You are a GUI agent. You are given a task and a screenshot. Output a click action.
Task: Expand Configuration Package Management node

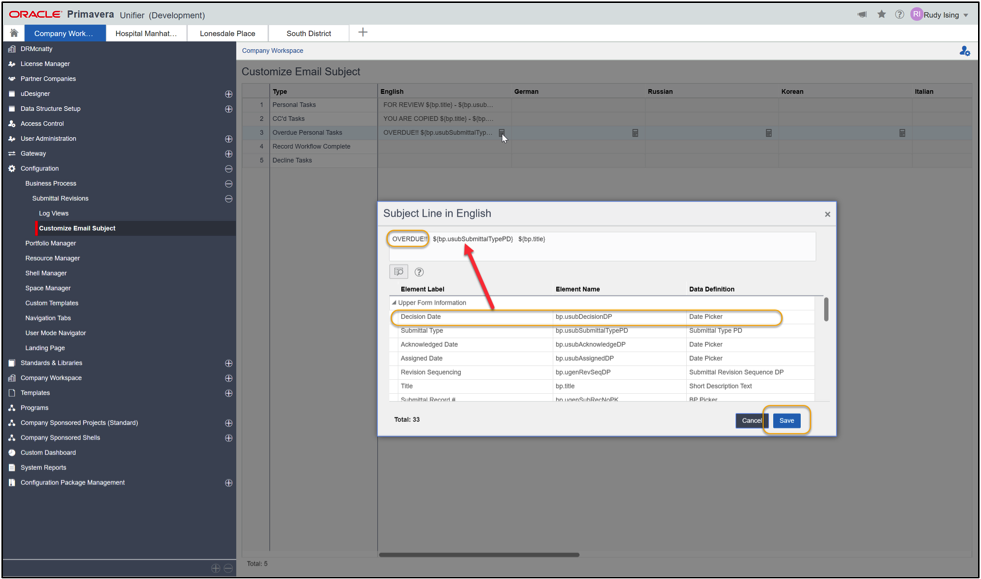(x=228, y=483)
